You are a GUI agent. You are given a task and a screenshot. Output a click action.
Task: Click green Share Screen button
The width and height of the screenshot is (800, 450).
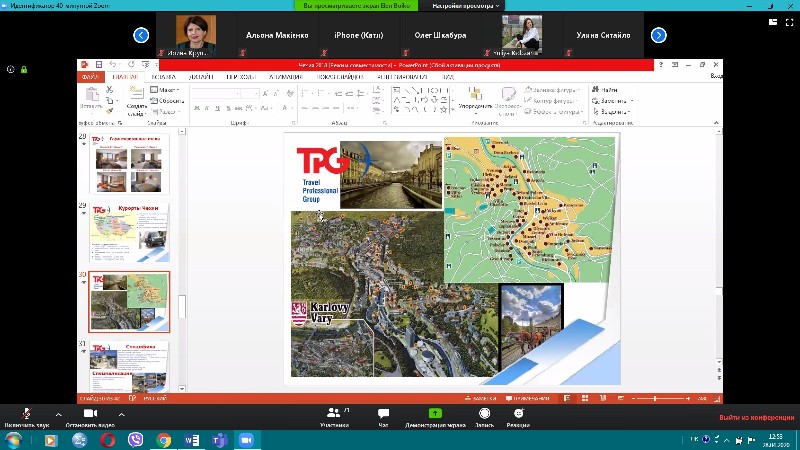coord(435,413)
